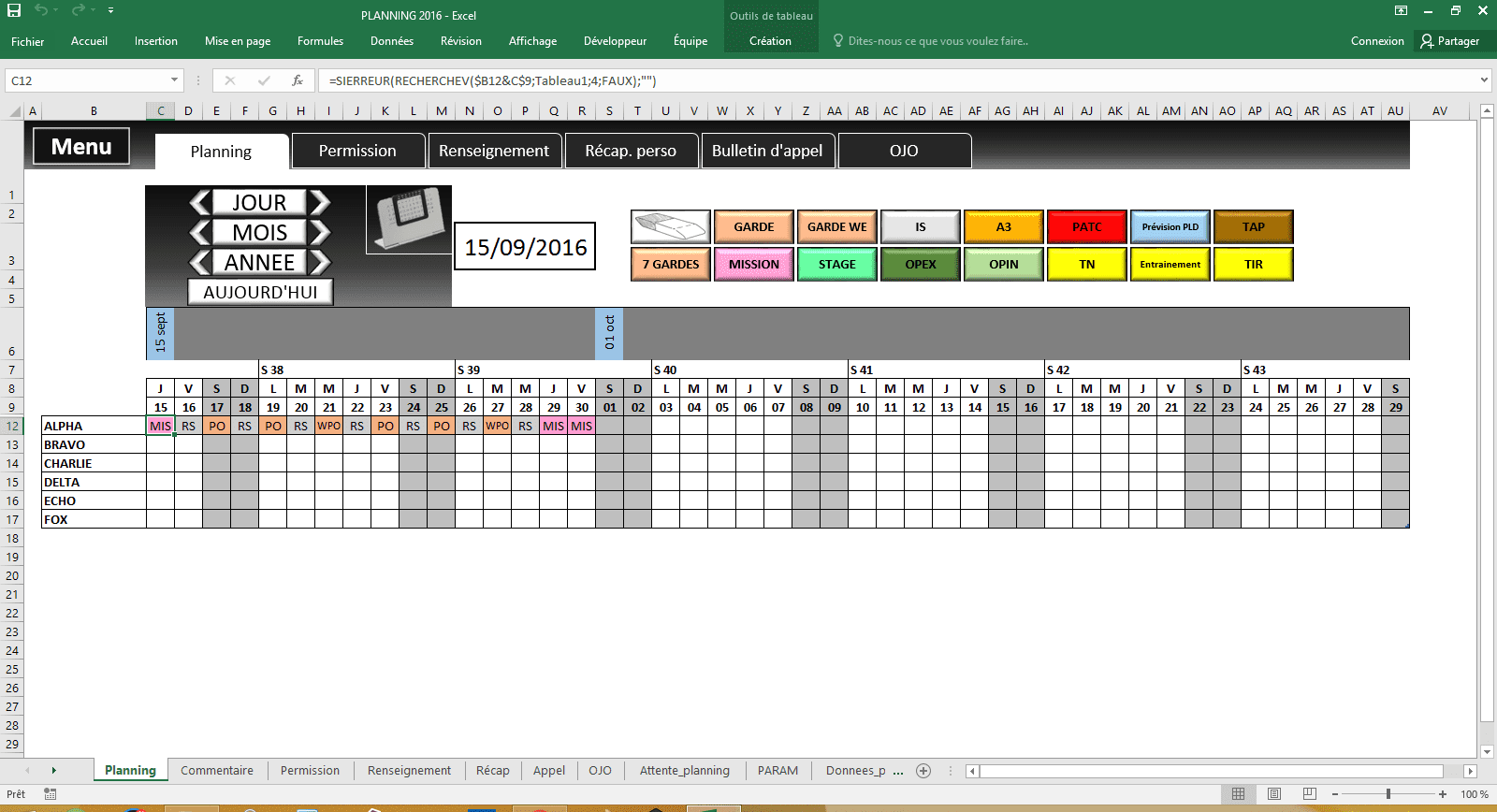Screen dimensions: 1497x812
Task: Click the zoom in plus icon
Action: 1443,794
